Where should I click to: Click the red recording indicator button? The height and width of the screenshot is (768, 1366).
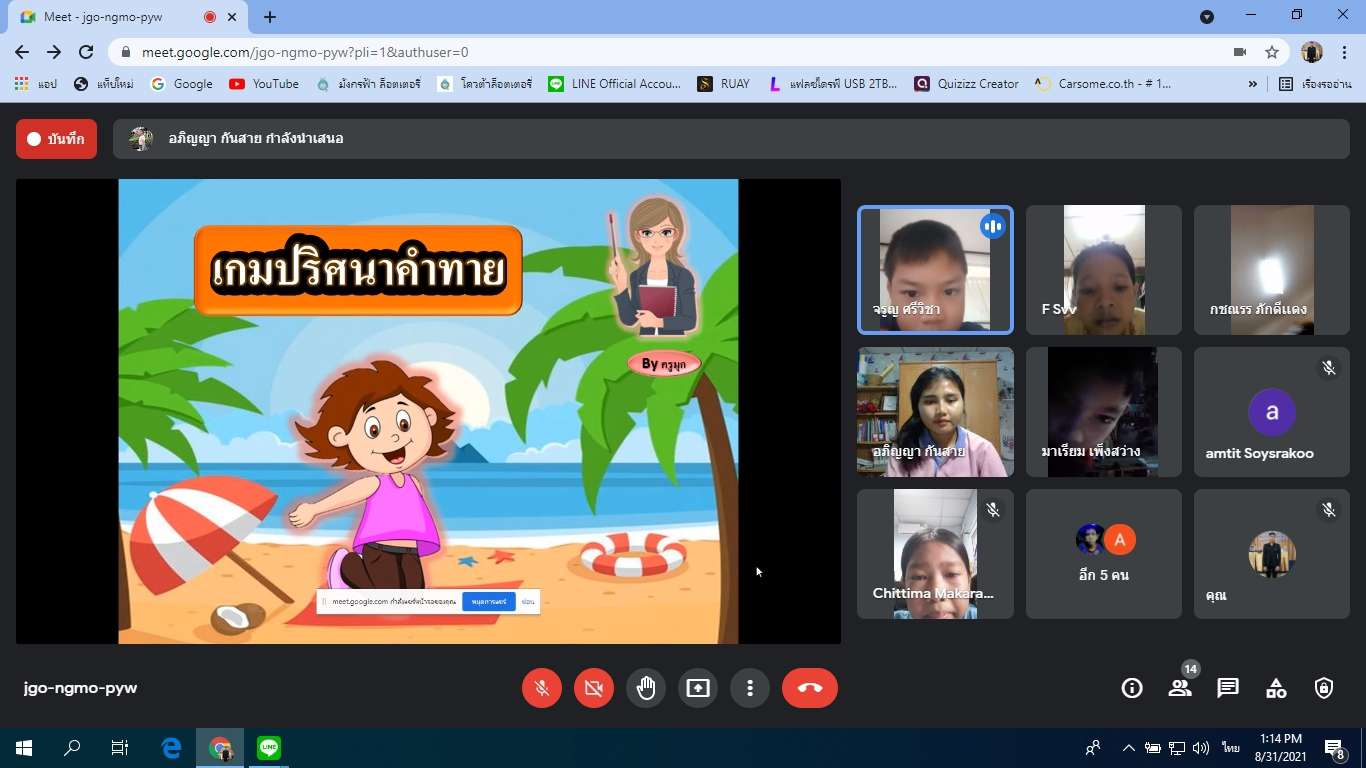tap(56, 139)
